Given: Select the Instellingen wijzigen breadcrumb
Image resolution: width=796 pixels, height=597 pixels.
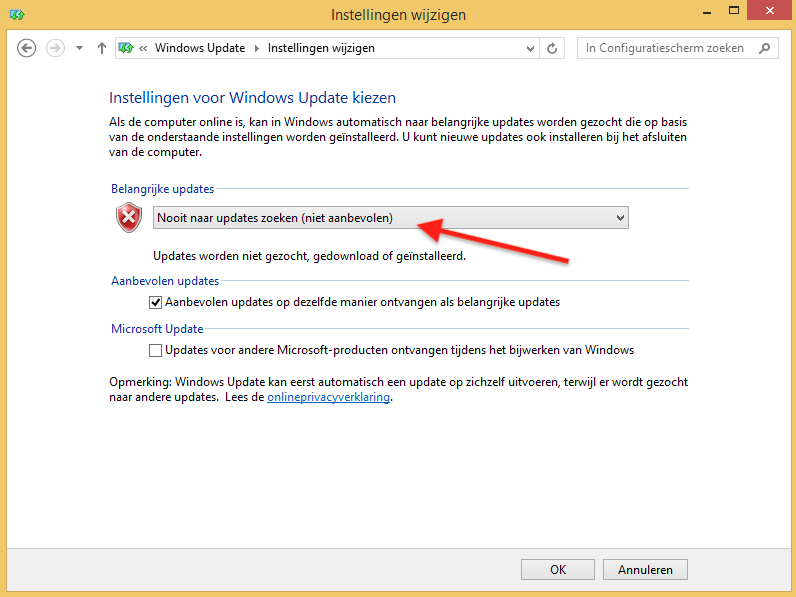Looking at the screenshot, I should coord(320,48).
